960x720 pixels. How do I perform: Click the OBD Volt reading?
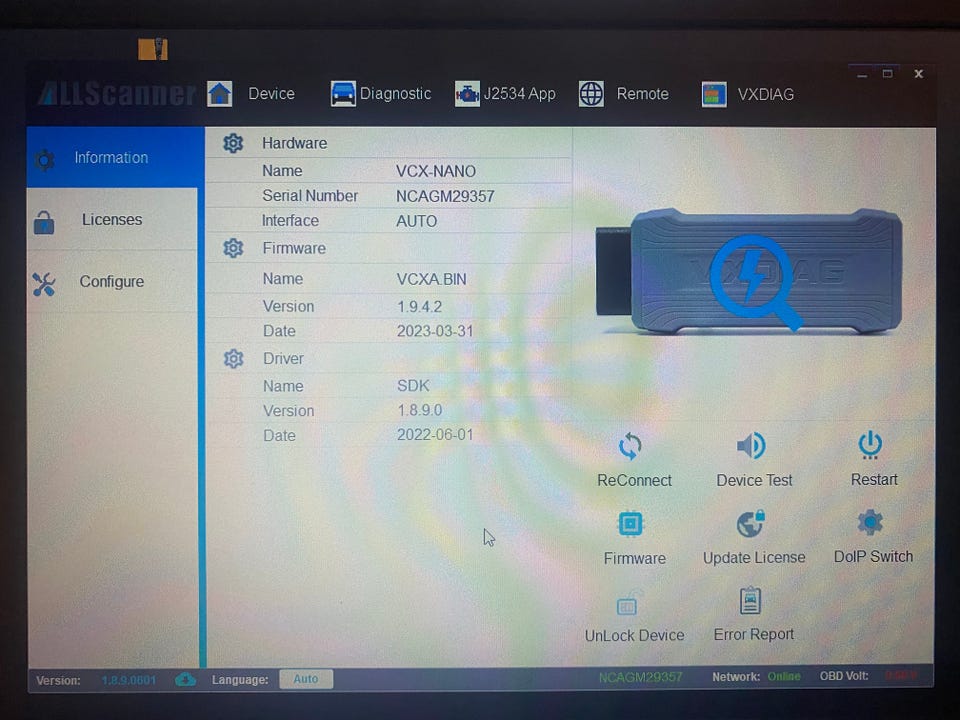pos(901,675)
